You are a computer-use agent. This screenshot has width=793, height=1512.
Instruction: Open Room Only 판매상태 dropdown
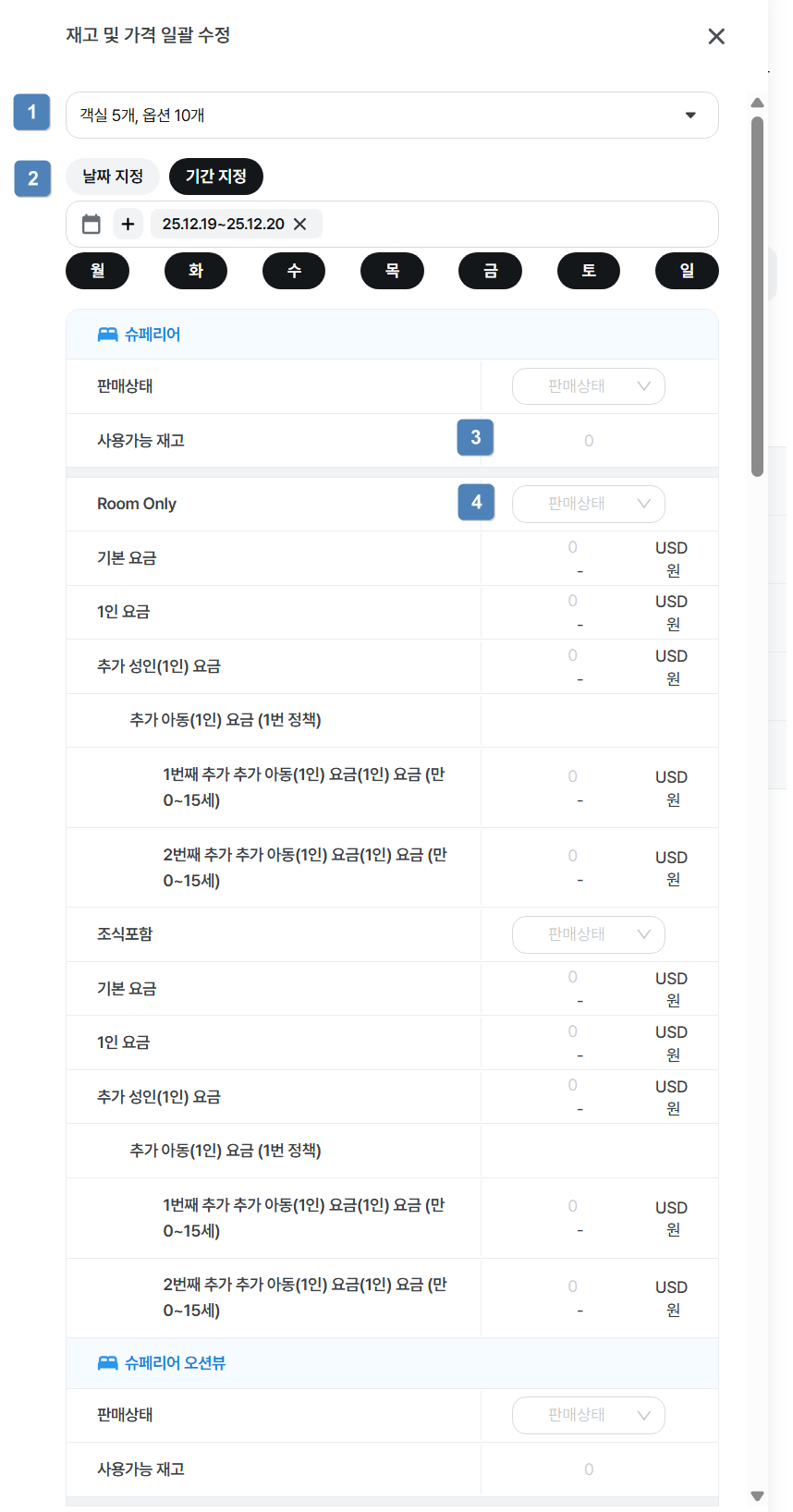(589, 504)
